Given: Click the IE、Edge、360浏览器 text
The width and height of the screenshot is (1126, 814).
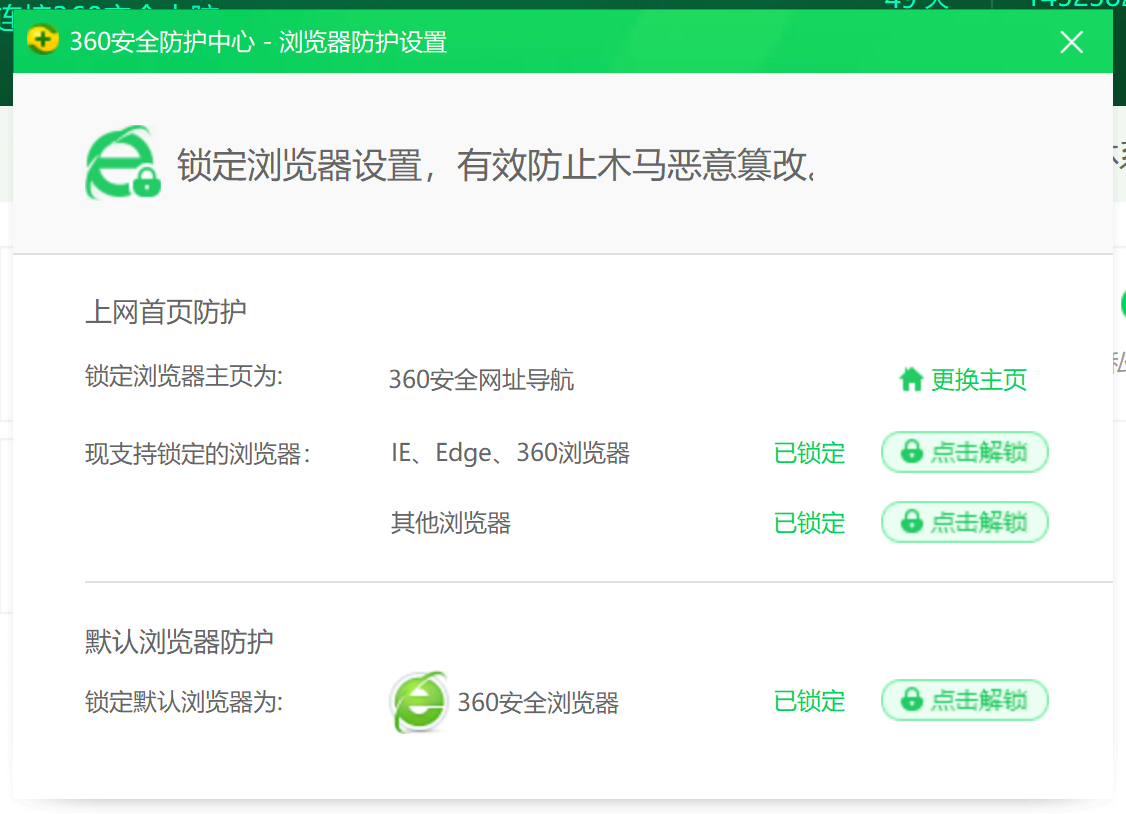Looking at the screenshot, I should point(511,453).
